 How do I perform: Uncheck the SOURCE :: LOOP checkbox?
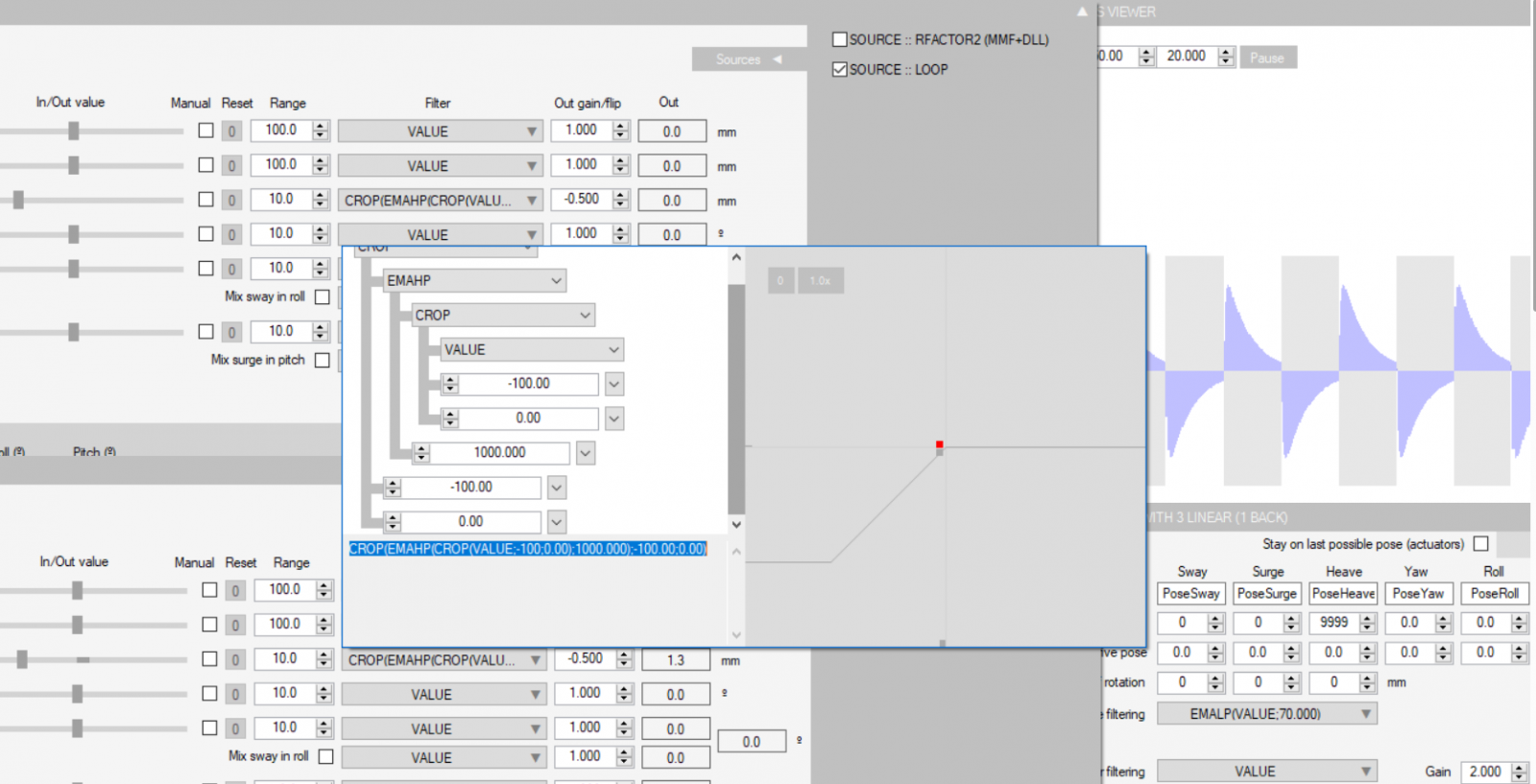(x=840, y=69)
